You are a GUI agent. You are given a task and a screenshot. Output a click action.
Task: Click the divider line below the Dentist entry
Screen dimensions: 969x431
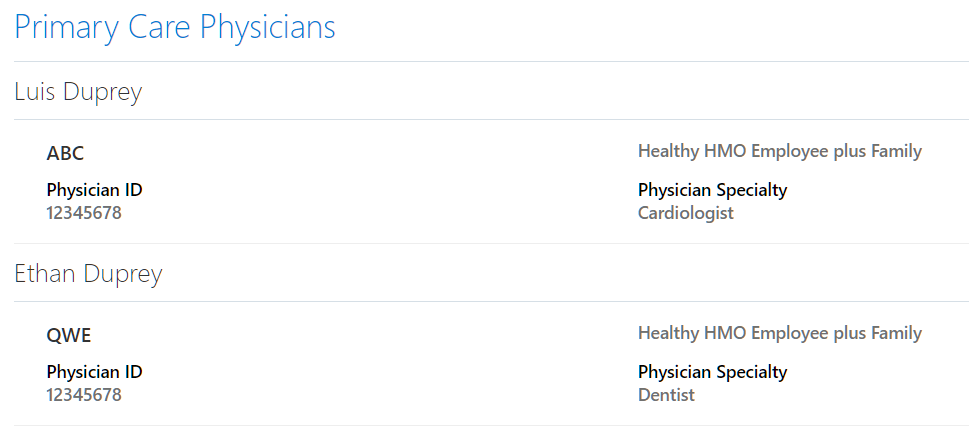tap(491, 426)
